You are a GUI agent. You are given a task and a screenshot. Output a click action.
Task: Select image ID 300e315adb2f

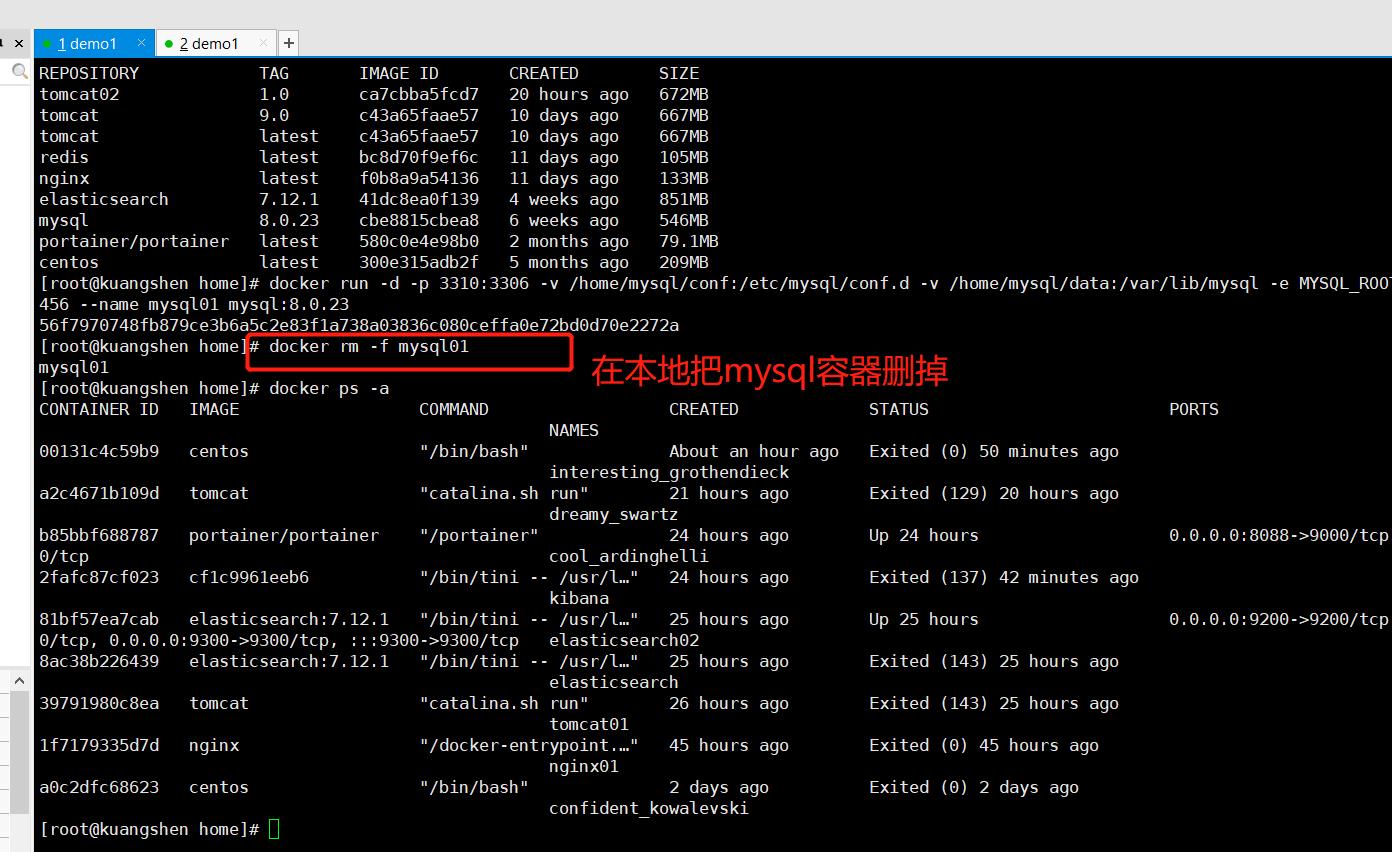tap(419, 262)
